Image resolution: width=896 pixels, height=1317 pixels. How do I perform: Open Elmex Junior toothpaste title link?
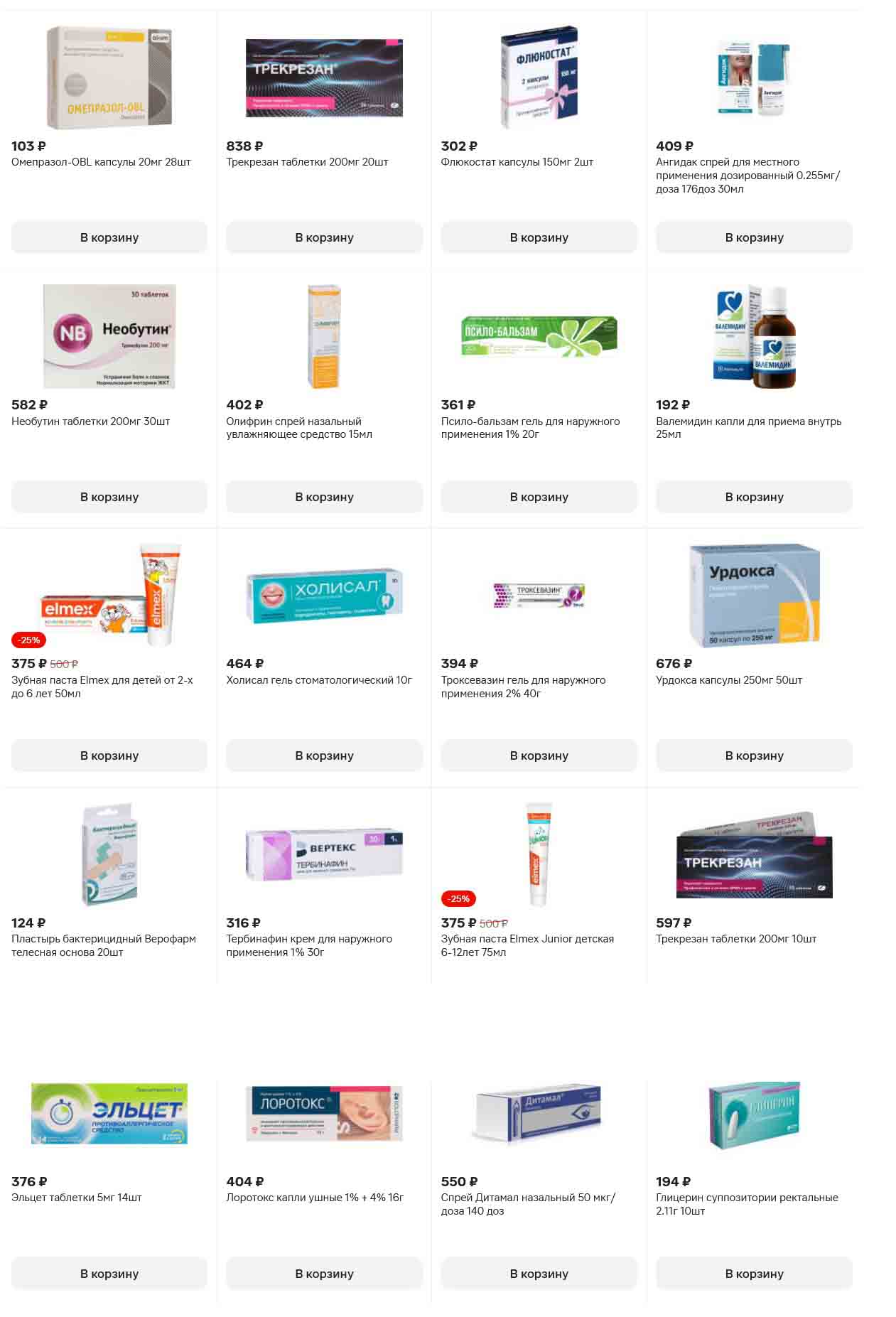click(527, 945)
